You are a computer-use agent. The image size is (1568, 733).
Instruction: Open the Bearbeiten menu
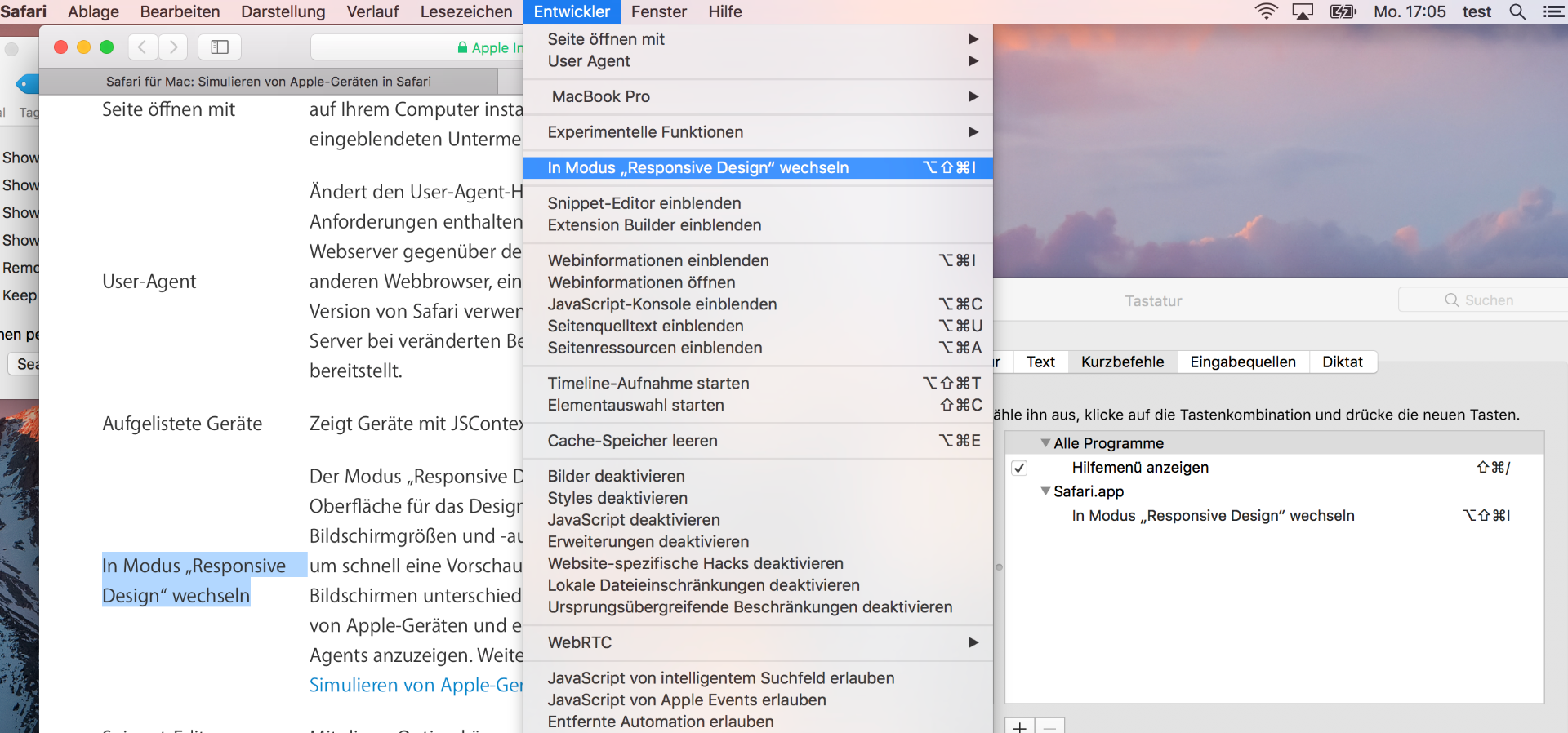click(180, 11)
